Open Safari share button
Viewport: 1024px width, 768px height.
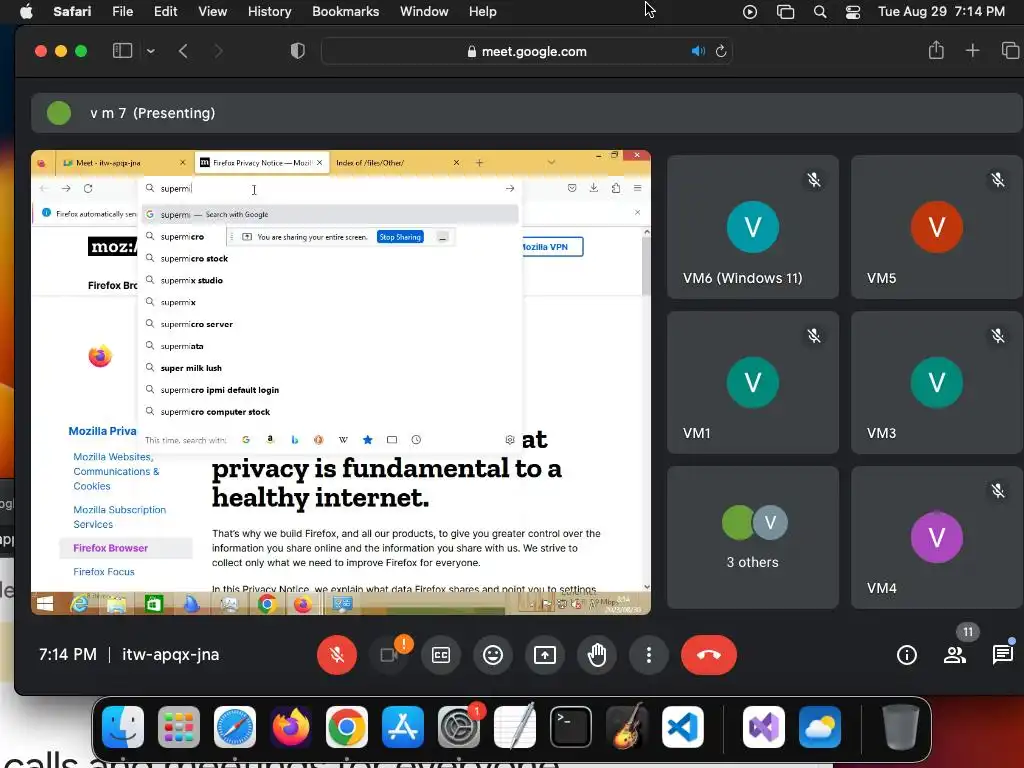[936, 50]
